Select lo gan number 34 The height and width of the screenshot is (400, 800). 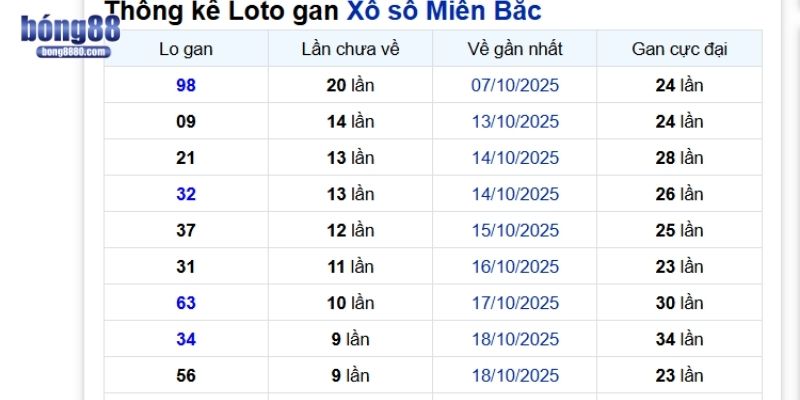[x=186, y=339]
